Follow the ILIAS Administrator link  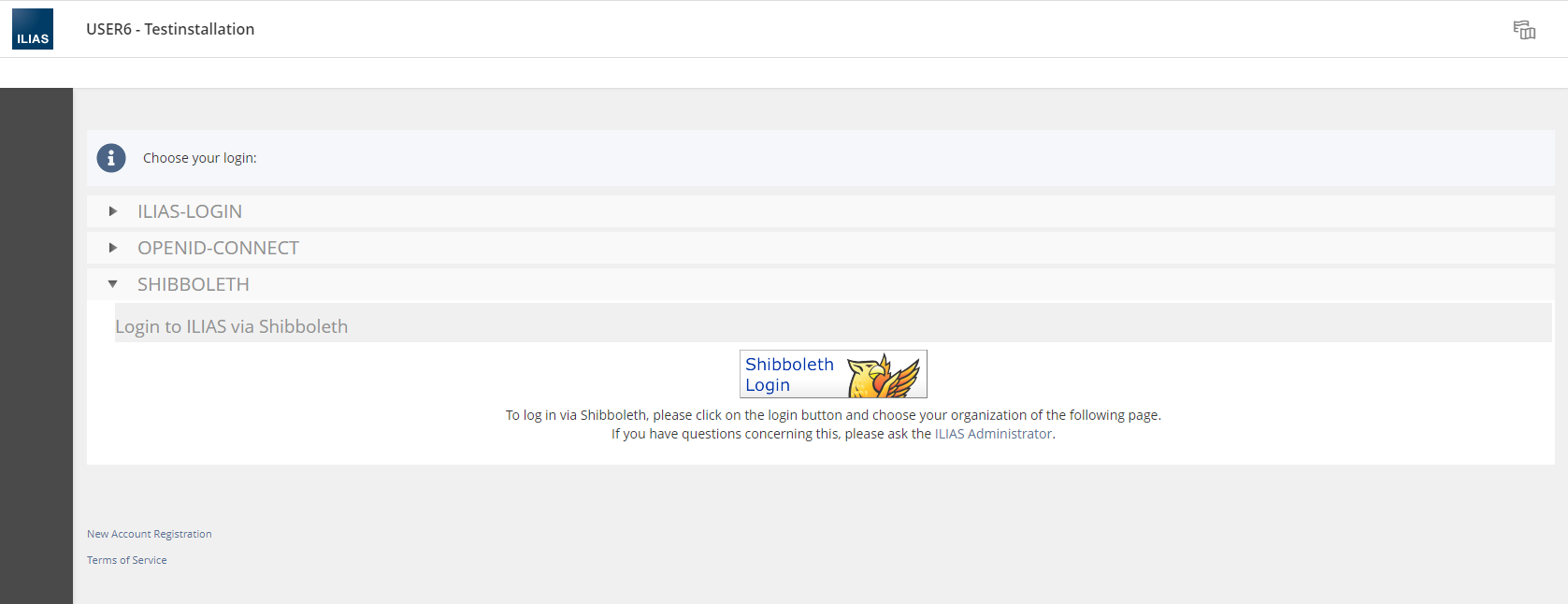coord(993,434)
